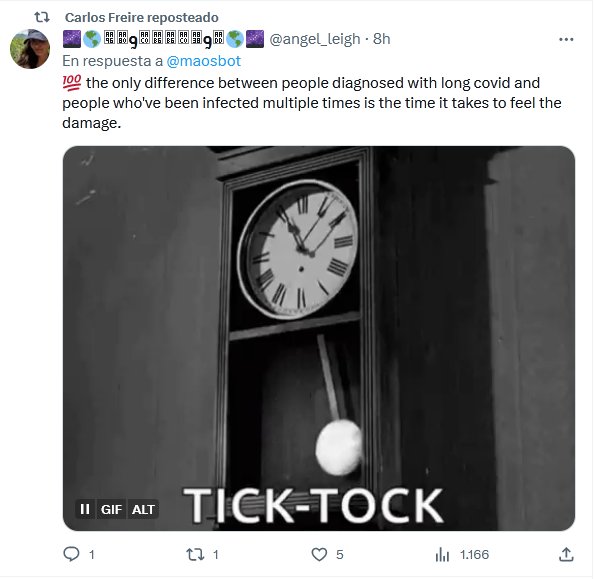Click the 1.166 views count
This screenshot has width=595, height=579.
(474, 555)
